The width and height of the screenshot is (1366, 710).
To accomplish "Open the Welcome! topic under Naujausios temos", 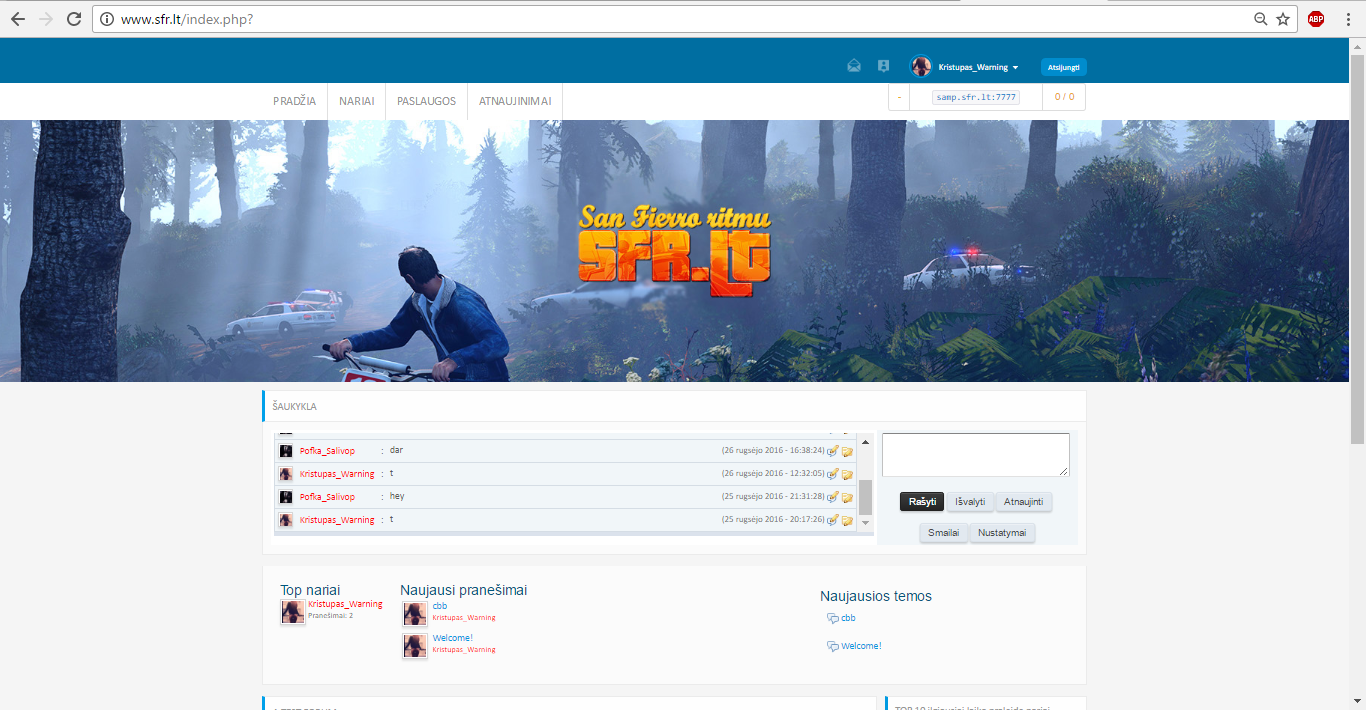I will (861, 646).
